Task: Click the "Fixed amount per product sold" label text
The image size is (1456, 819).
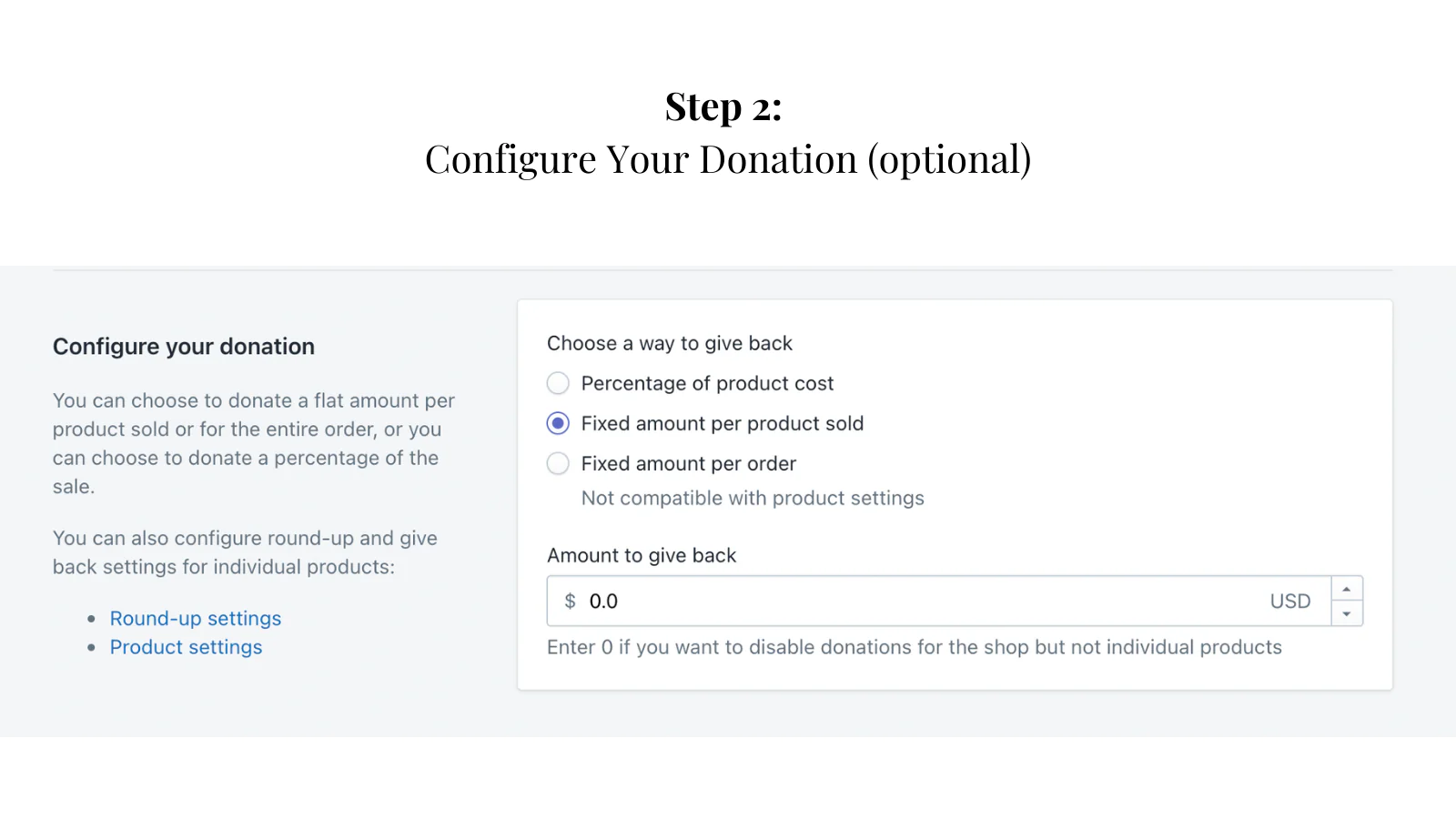Action: (723, 423)
